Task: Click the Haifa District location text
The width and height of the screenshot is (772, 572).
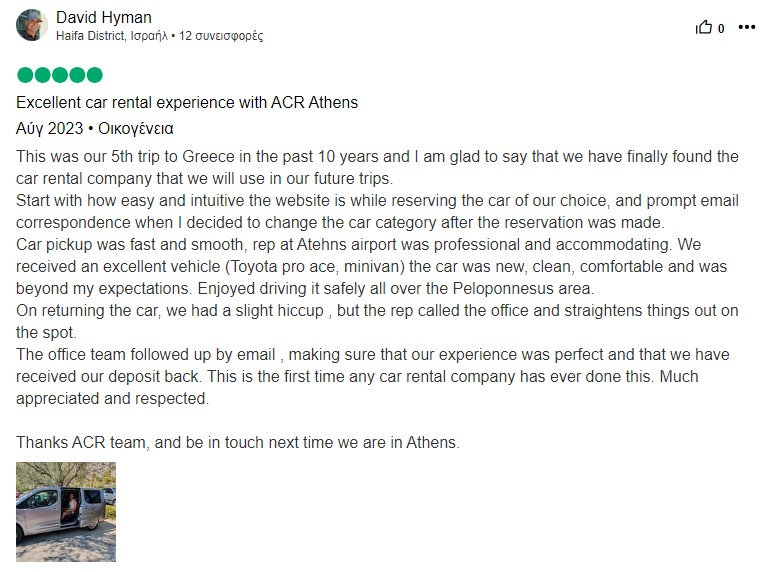Action: (x=112, y=36)
